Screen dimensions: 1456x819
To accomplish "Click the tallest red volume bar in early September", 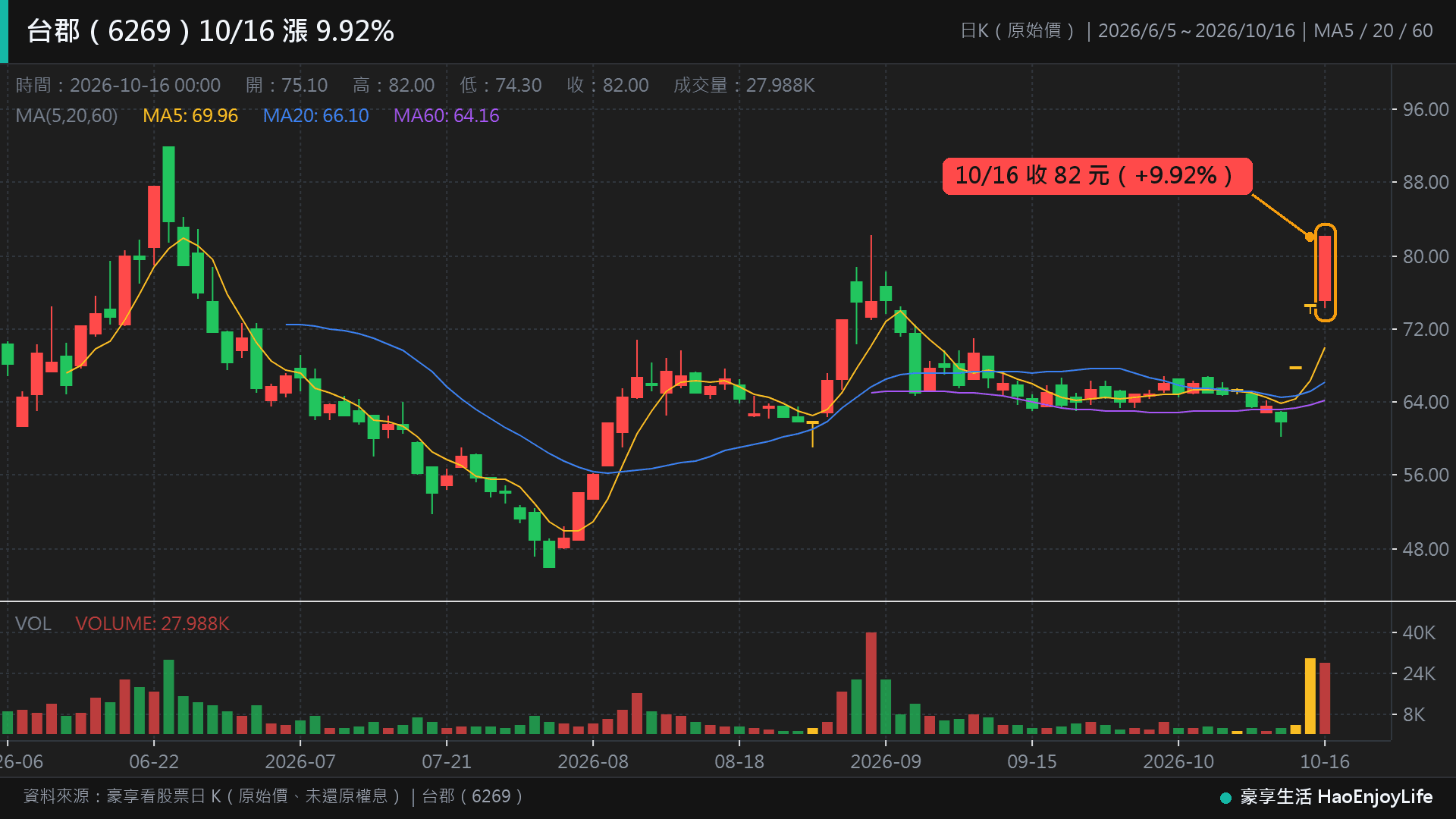I will coord(871,682).
